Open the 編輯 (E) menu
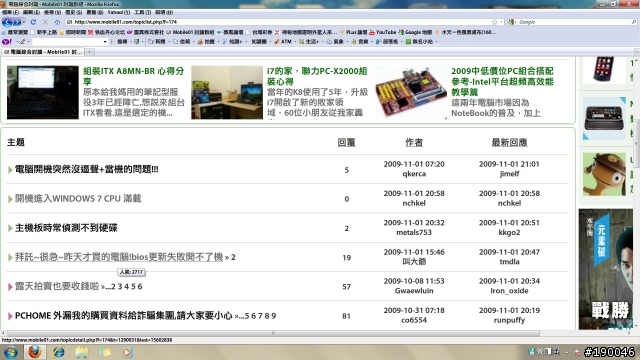Viewport: 640px width, 360px height. [x=31, y=13]
